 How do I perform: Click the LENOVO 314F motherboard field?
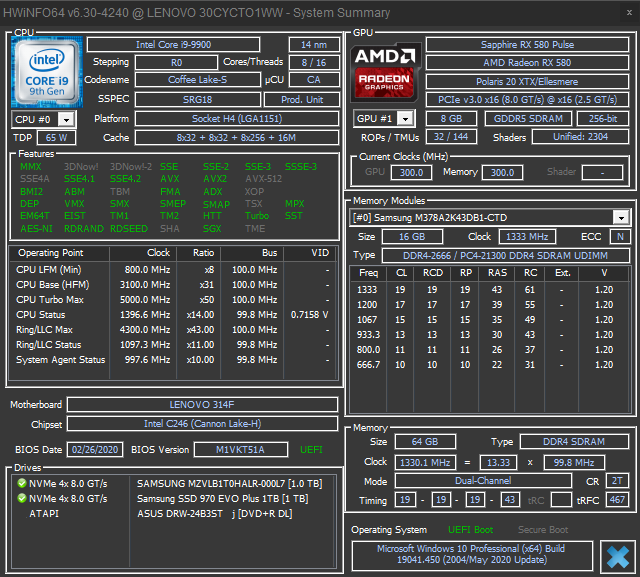point(202,405)
